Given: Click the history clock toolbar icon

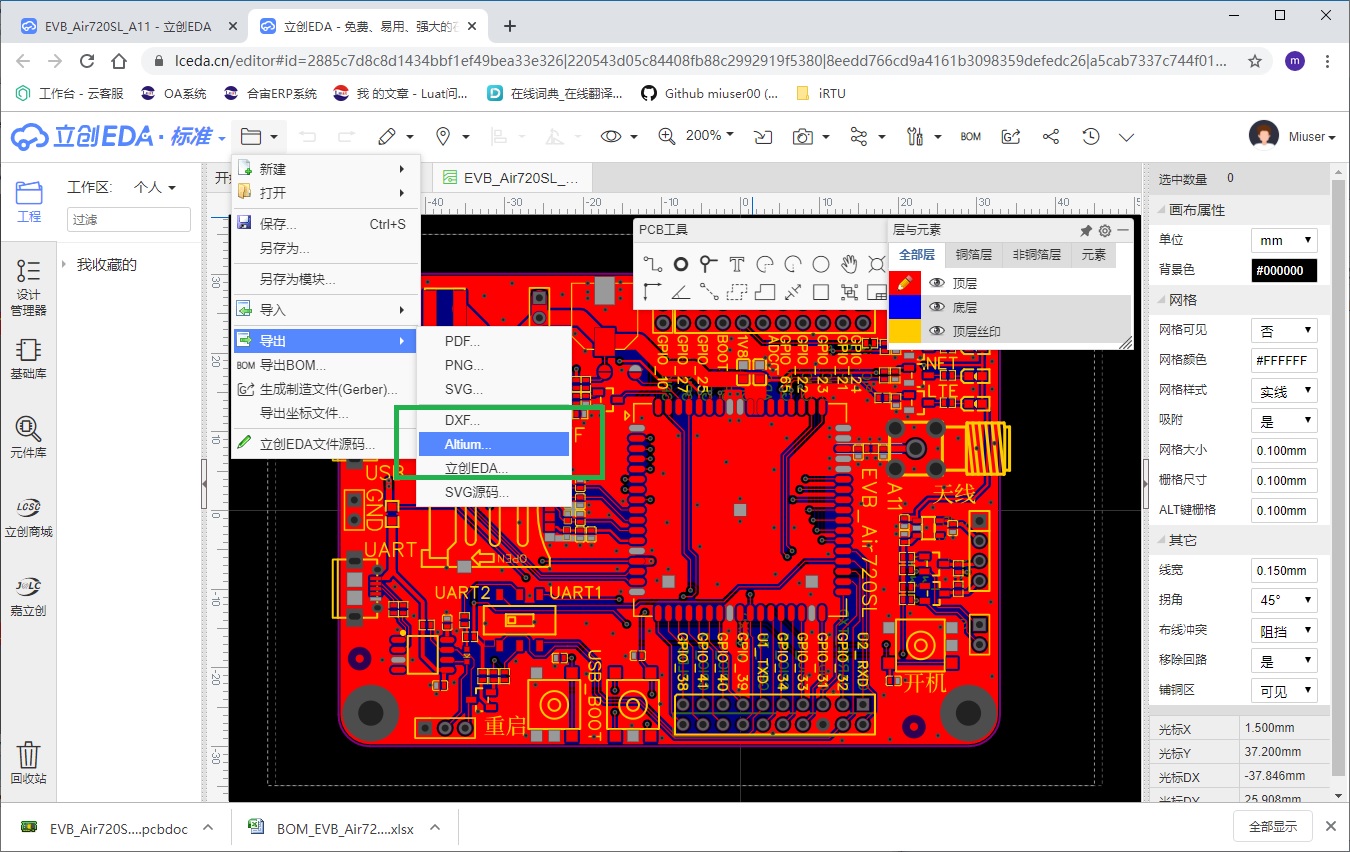Looking at the screenshot, I should (x=1091, y=136).
